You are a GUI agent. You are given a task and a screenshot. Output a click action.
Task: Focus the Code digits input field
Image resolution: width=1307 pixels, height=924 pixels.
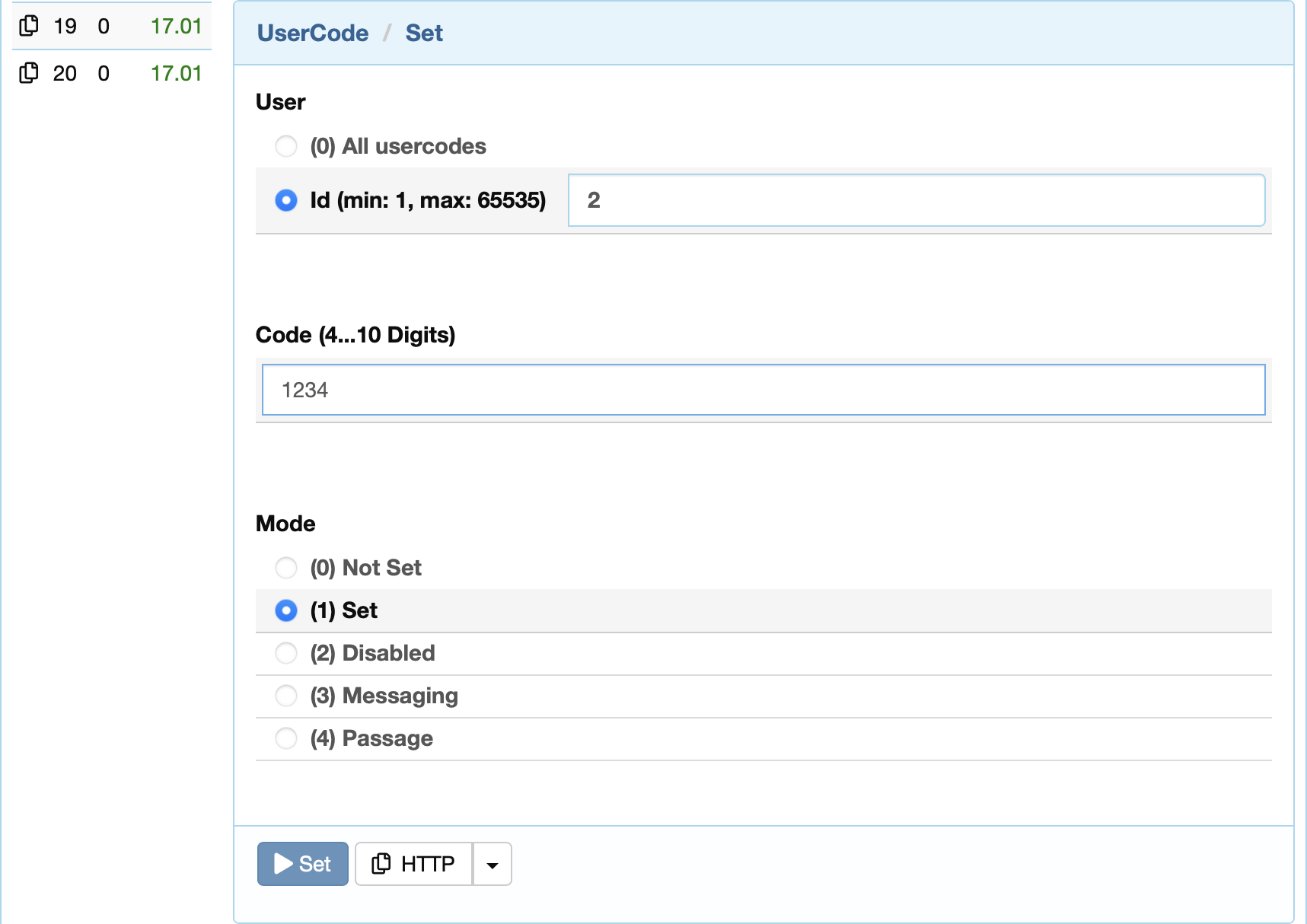[x=763, y=390]
